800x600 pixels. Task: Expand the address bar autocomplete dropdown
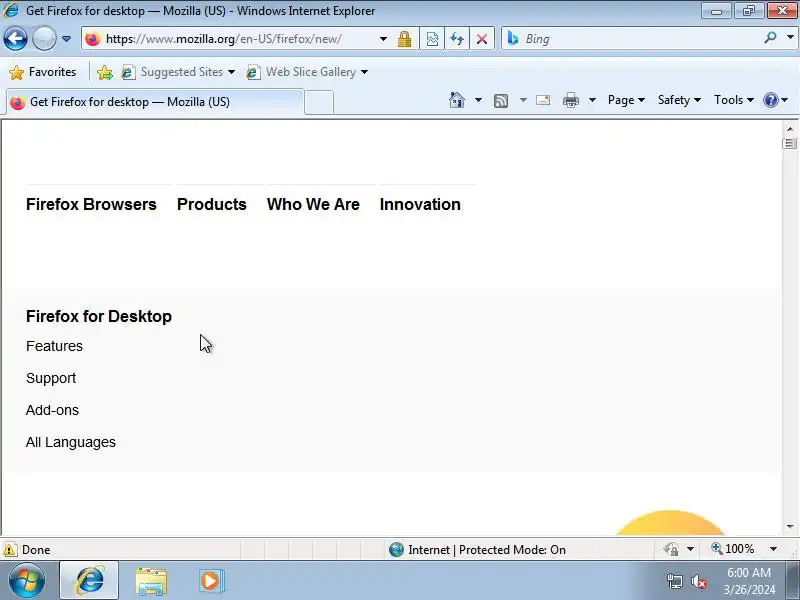[x=383, y=39]
